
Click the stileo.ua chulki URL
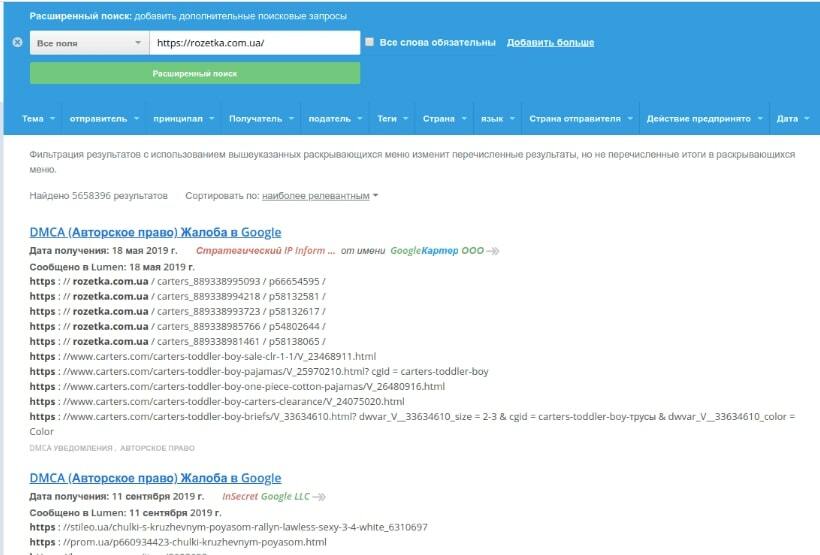click(229, 527)
